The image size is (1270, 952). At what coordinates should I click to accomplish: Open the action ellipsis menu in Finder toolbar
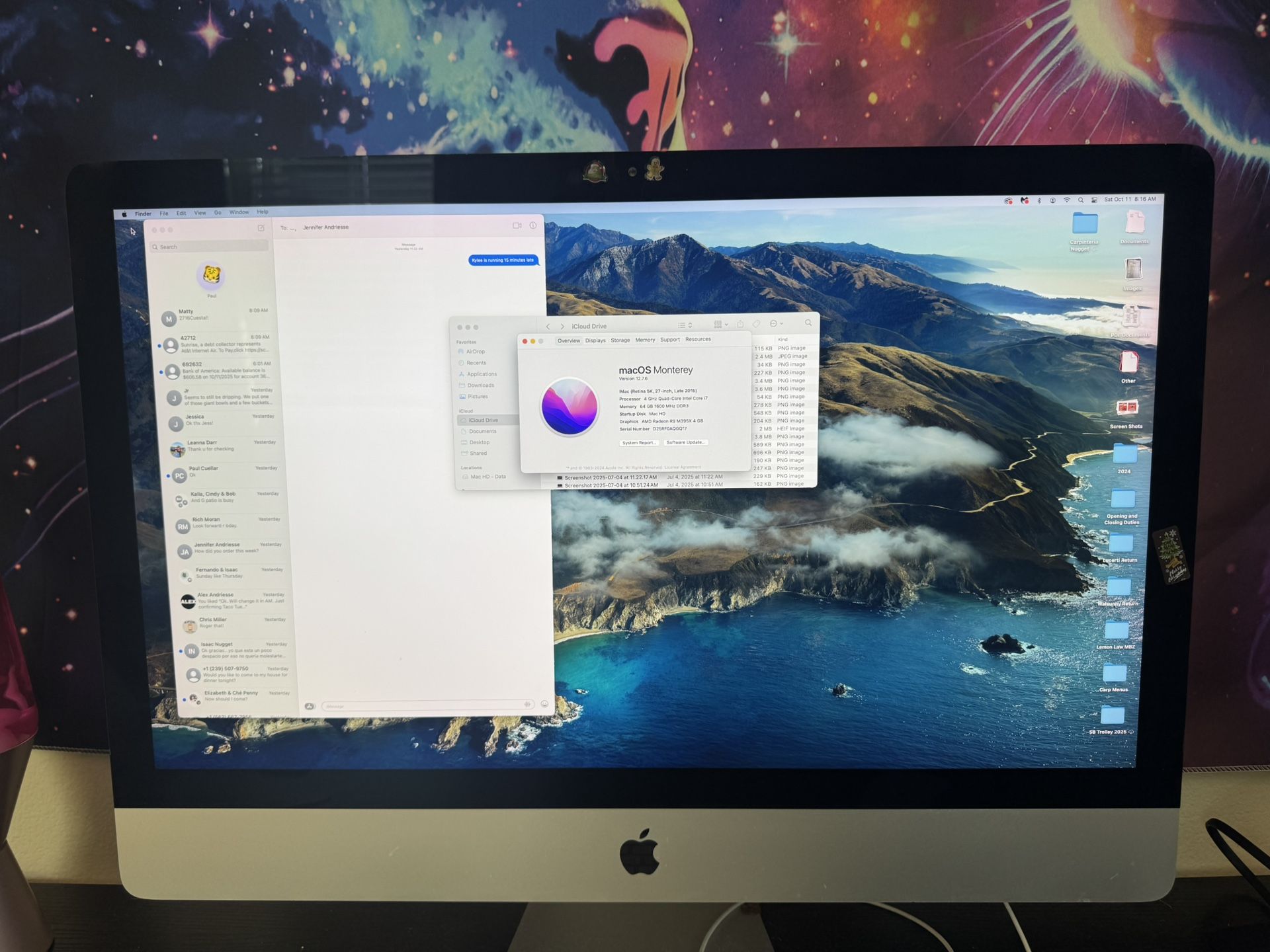[x=773, y=325]
